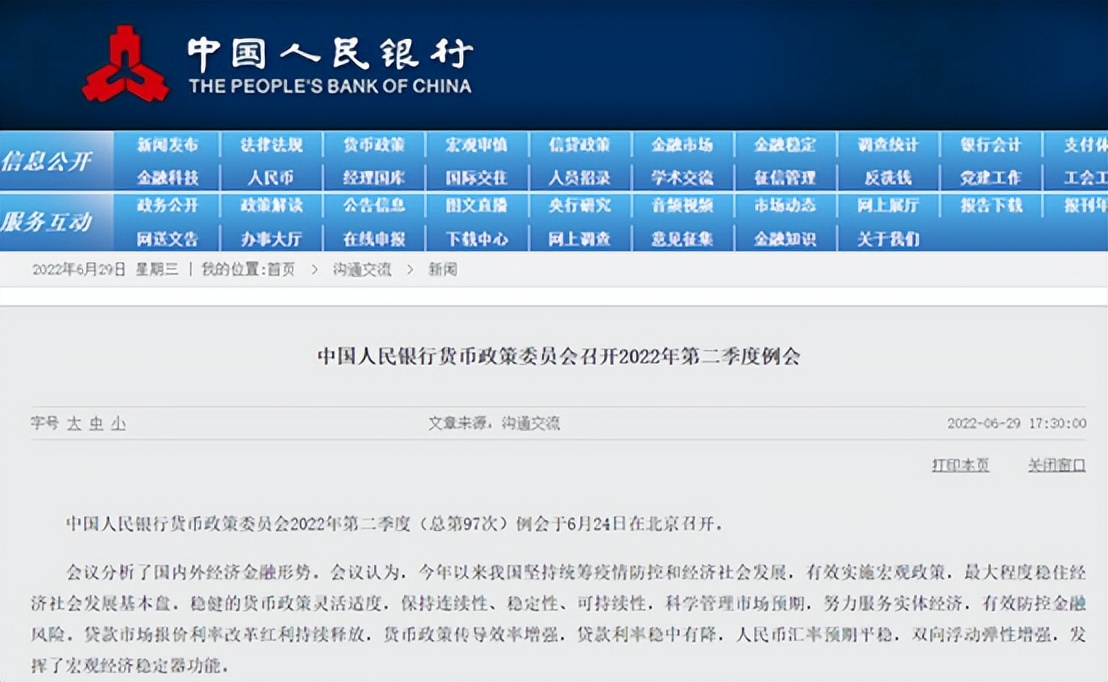This screenshot has width=1108, height=682.
Task: Open the 新闻发布 menu item
Action: click(167, 145)
